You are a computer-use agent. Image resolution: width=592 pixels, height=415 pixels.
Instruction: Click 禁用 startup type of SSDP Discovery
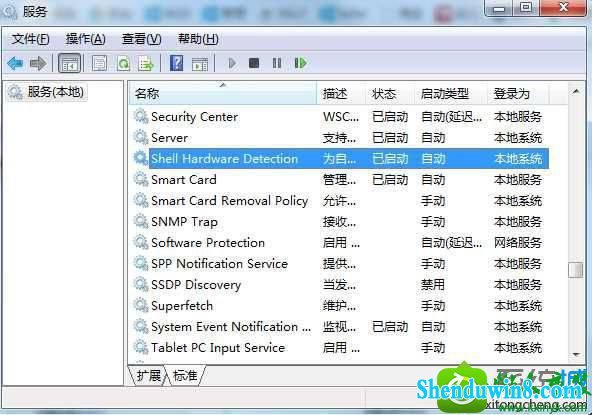click(433, 284)
